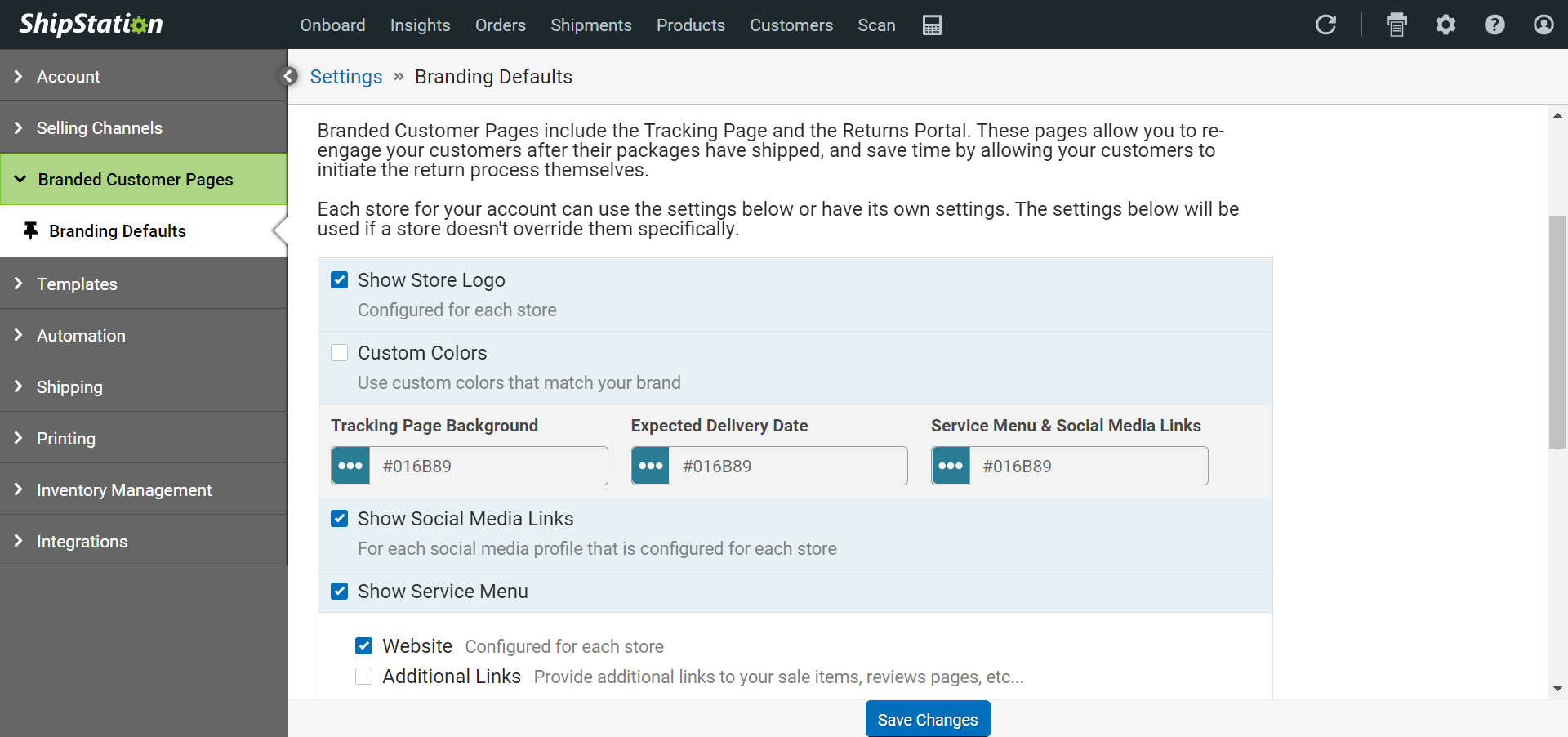Open the calculator icon in top navigation

pyautogui.click(x=932, y=25)
